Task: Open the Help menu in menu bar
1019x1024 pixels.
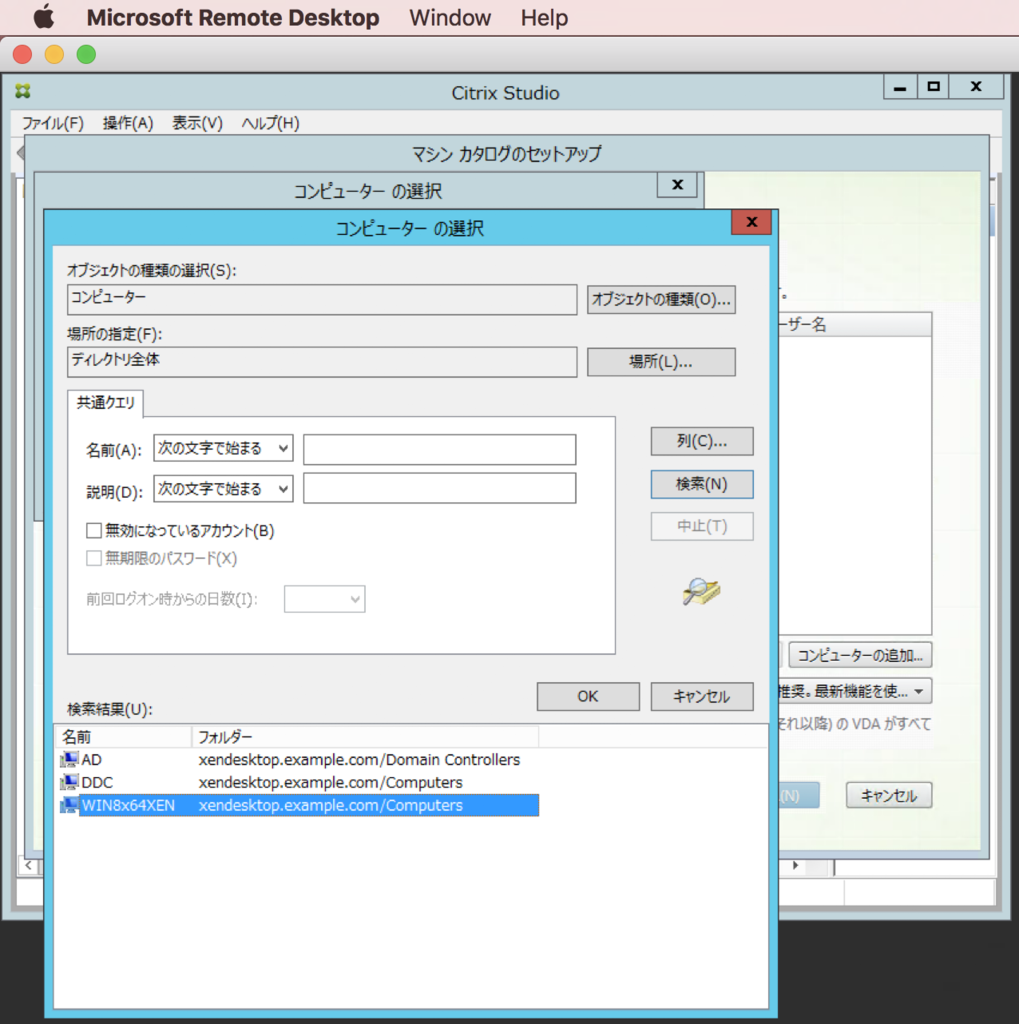Action: click(x=544, y=18)
